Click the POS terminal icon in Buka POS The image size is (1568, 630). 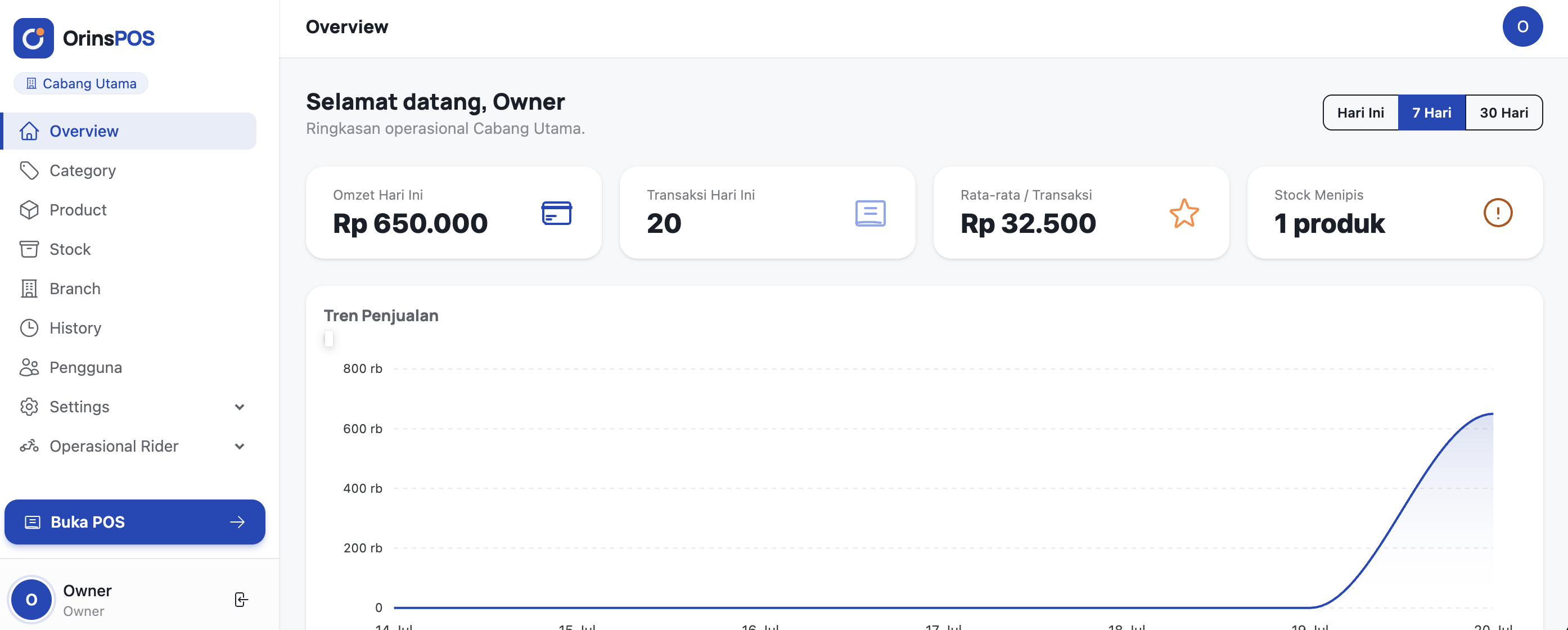click(x=32, y=522)
